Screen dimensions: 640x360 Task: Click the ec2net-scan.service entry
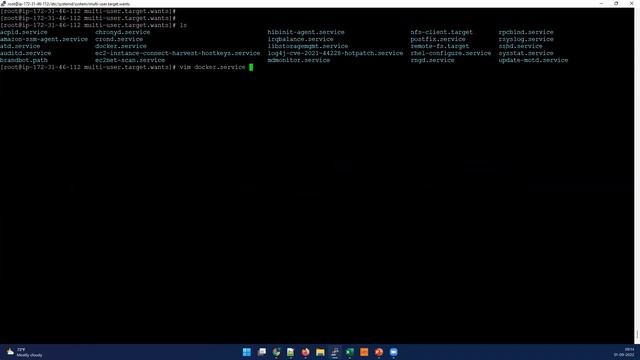tap(130, 60)
